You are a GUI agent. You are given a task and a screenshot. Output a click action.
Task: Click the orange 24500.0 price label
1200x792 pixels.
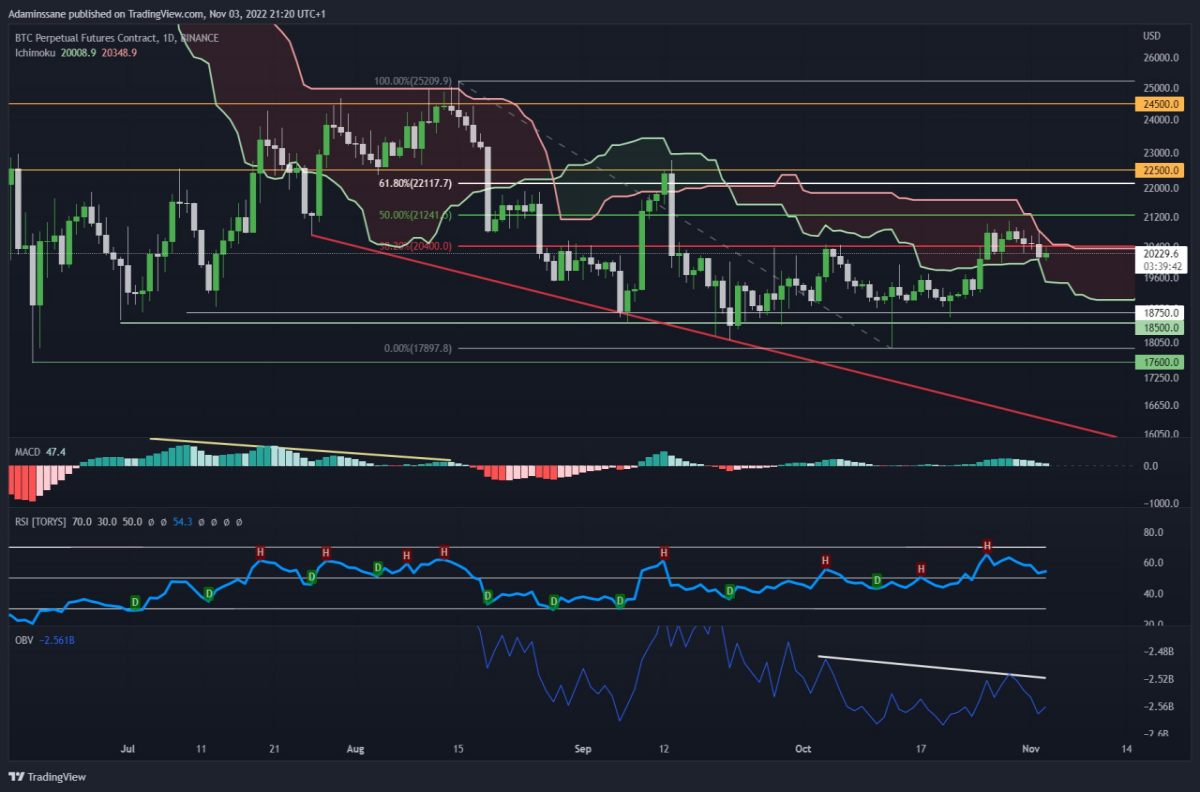1159,103
